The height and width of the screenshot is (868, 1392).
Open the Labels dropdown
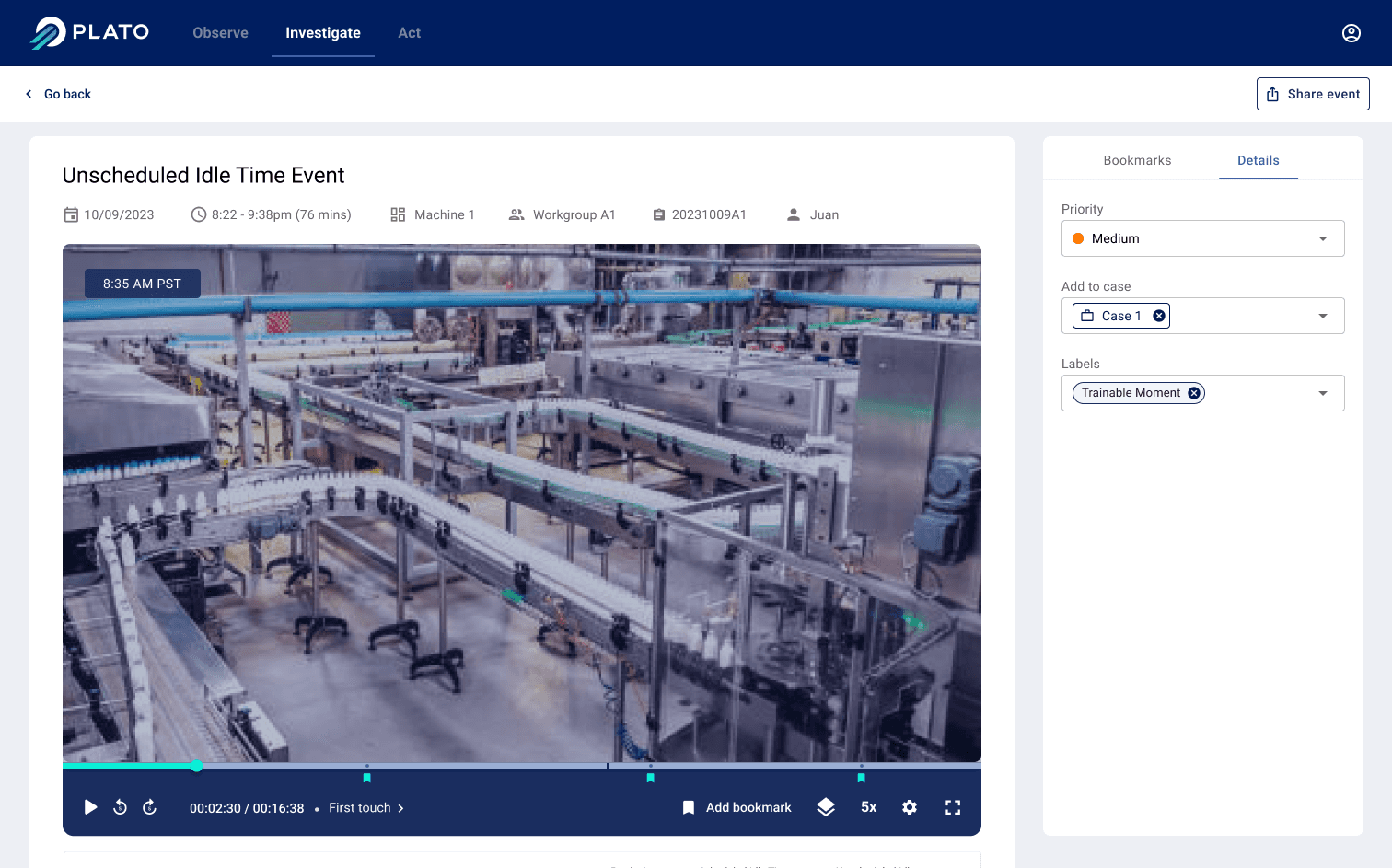tap(1323, 393)
